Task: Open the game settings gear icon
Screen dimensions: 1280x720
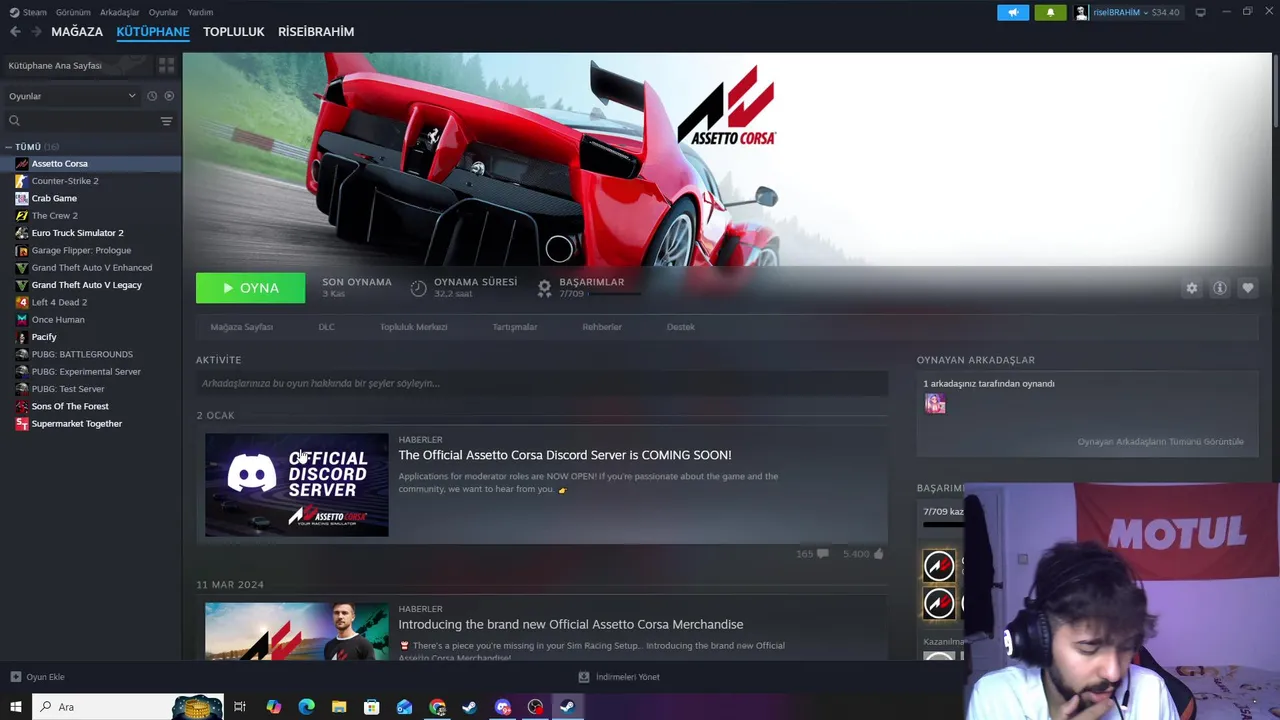Action: pyautogui.click(x=1191, y=288)
